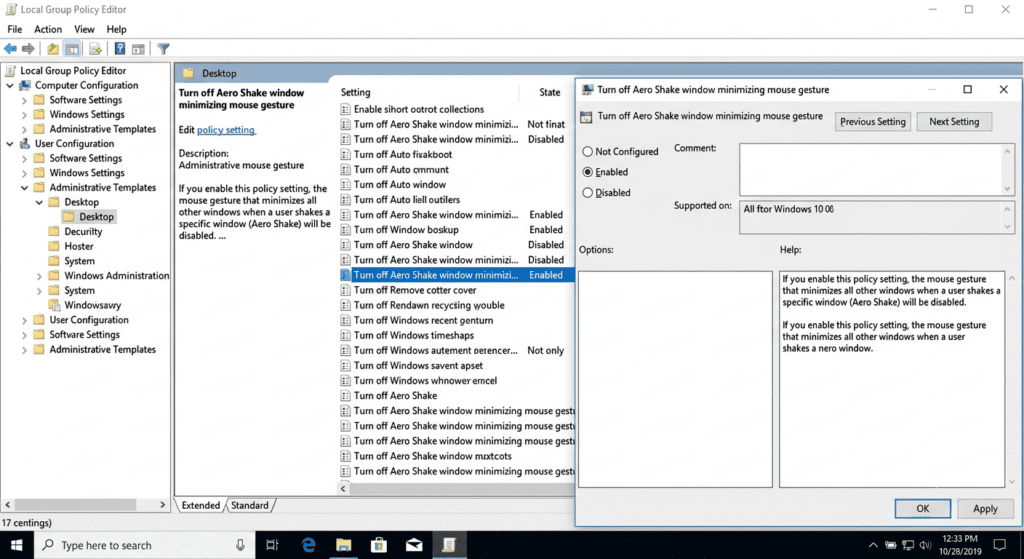Select the Disabled radio button

[x=587, y=193]
